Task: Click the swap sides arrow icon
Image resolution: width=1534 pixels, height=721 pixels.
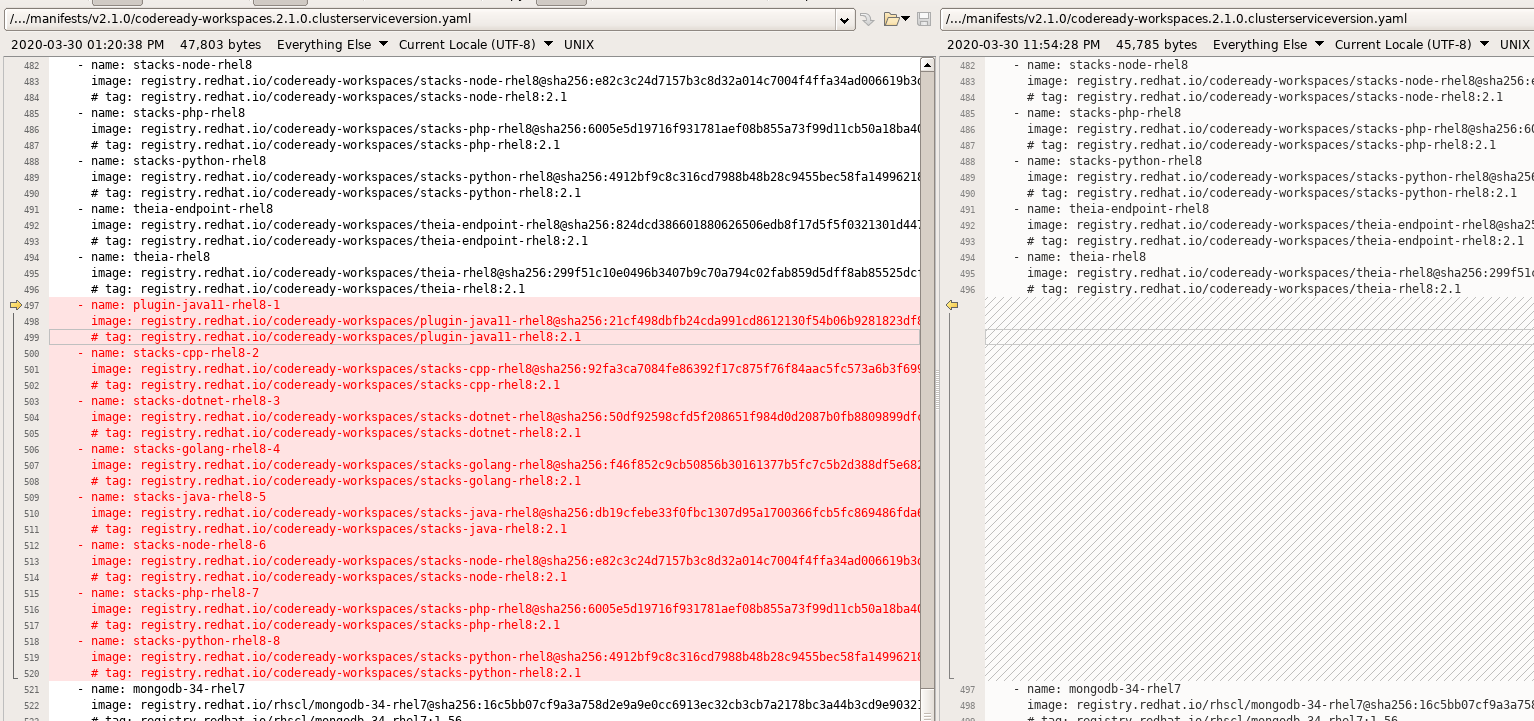Action: [x=867, y=19]
